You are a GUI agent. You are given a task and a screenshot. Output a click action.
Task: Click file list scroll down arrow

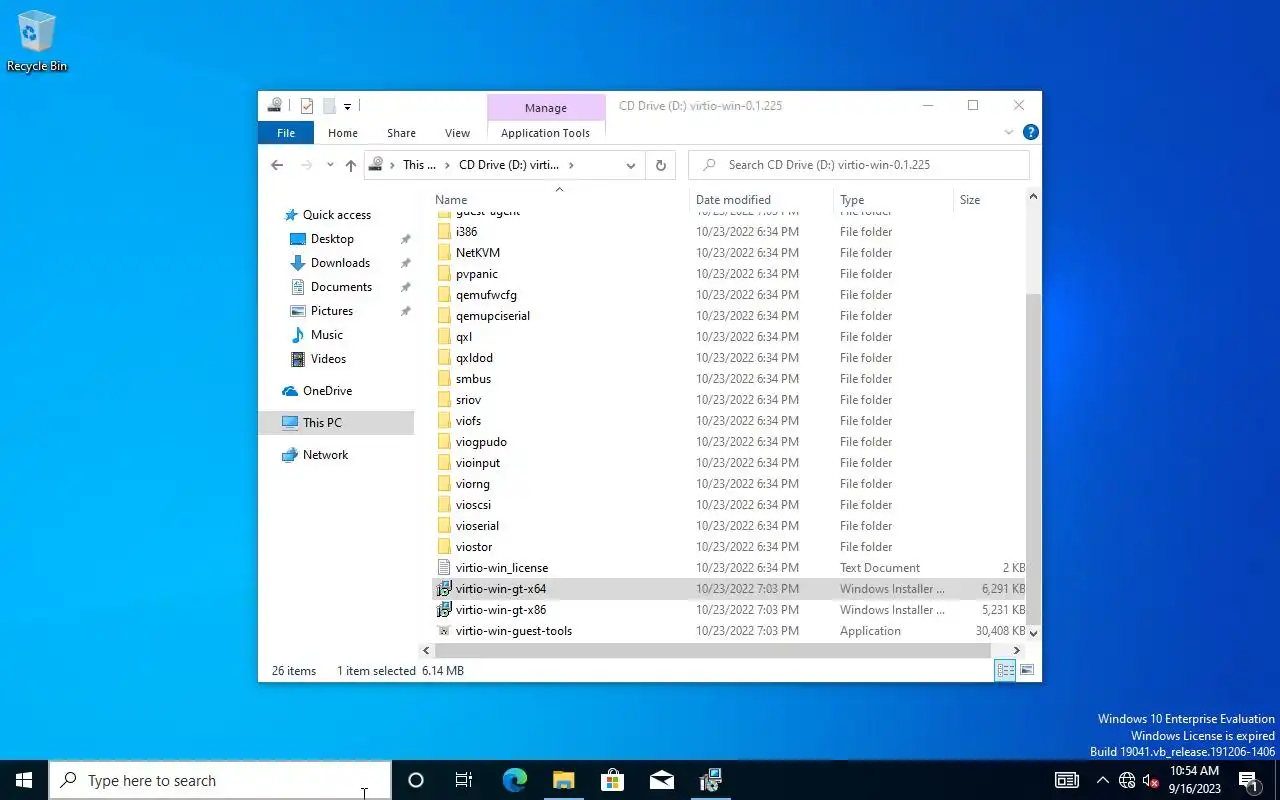(x=1033, y=632)
